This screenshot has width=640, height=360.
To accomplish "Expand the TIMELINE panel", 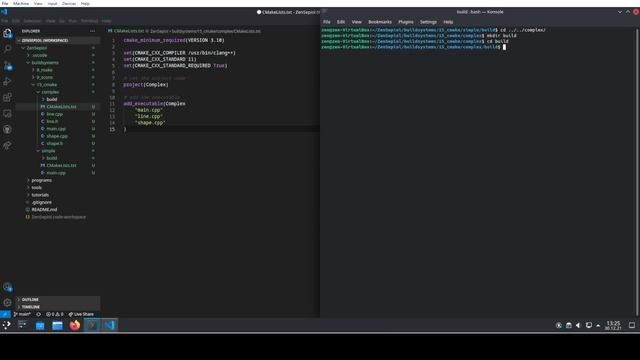I will click(x=58, y=307).
